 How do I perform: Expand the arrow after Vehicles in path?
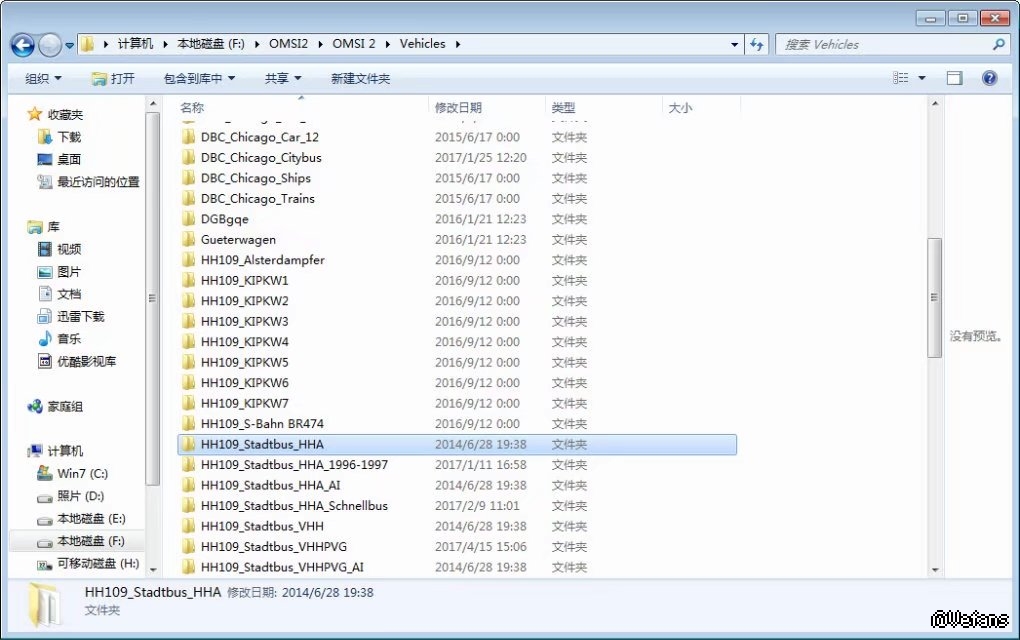point(458,44)
